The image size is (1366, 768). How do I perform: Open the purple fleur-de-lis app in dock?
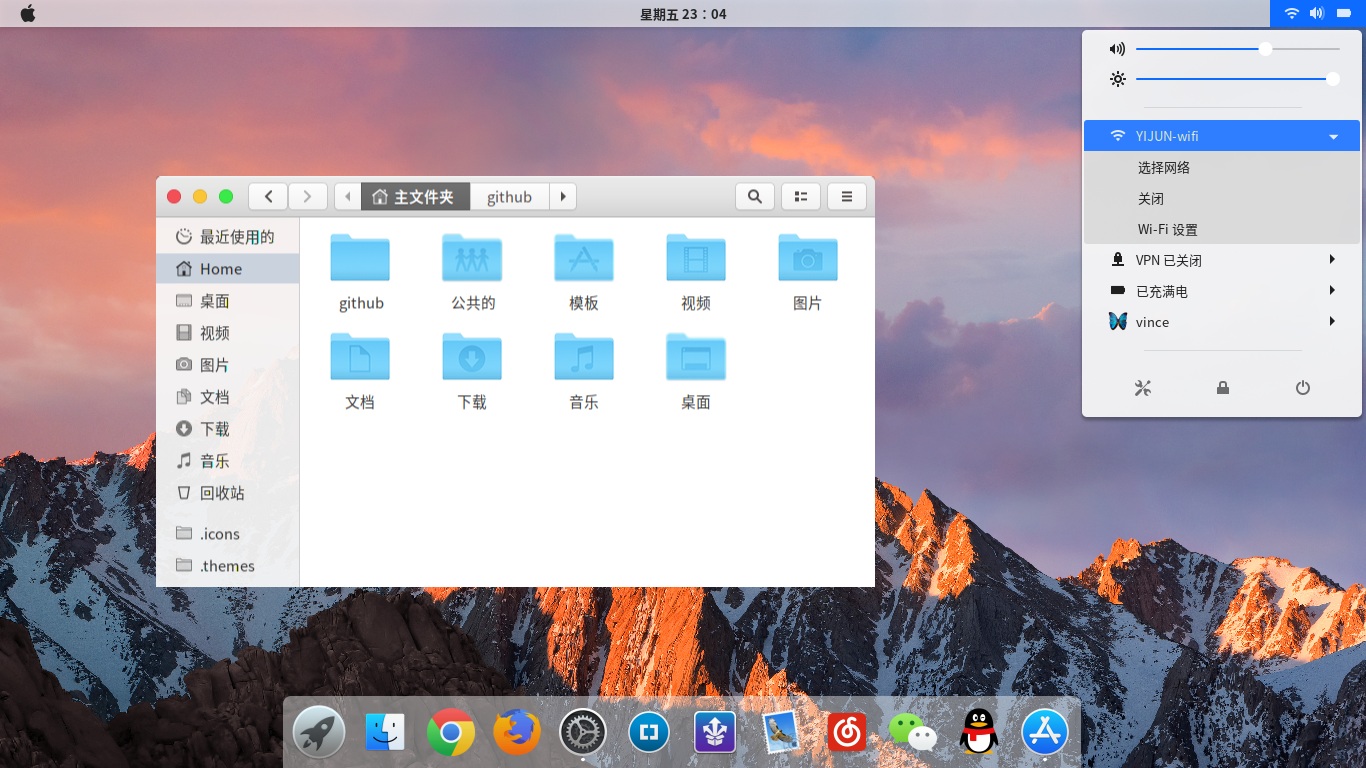click(715, 734)
